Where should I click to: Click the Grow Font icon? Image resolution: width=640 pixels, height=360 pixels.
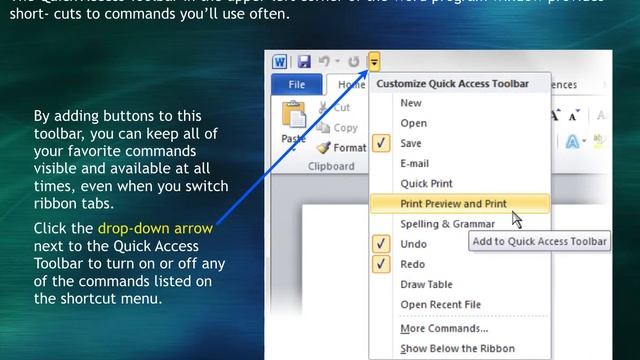pos(556,116)
